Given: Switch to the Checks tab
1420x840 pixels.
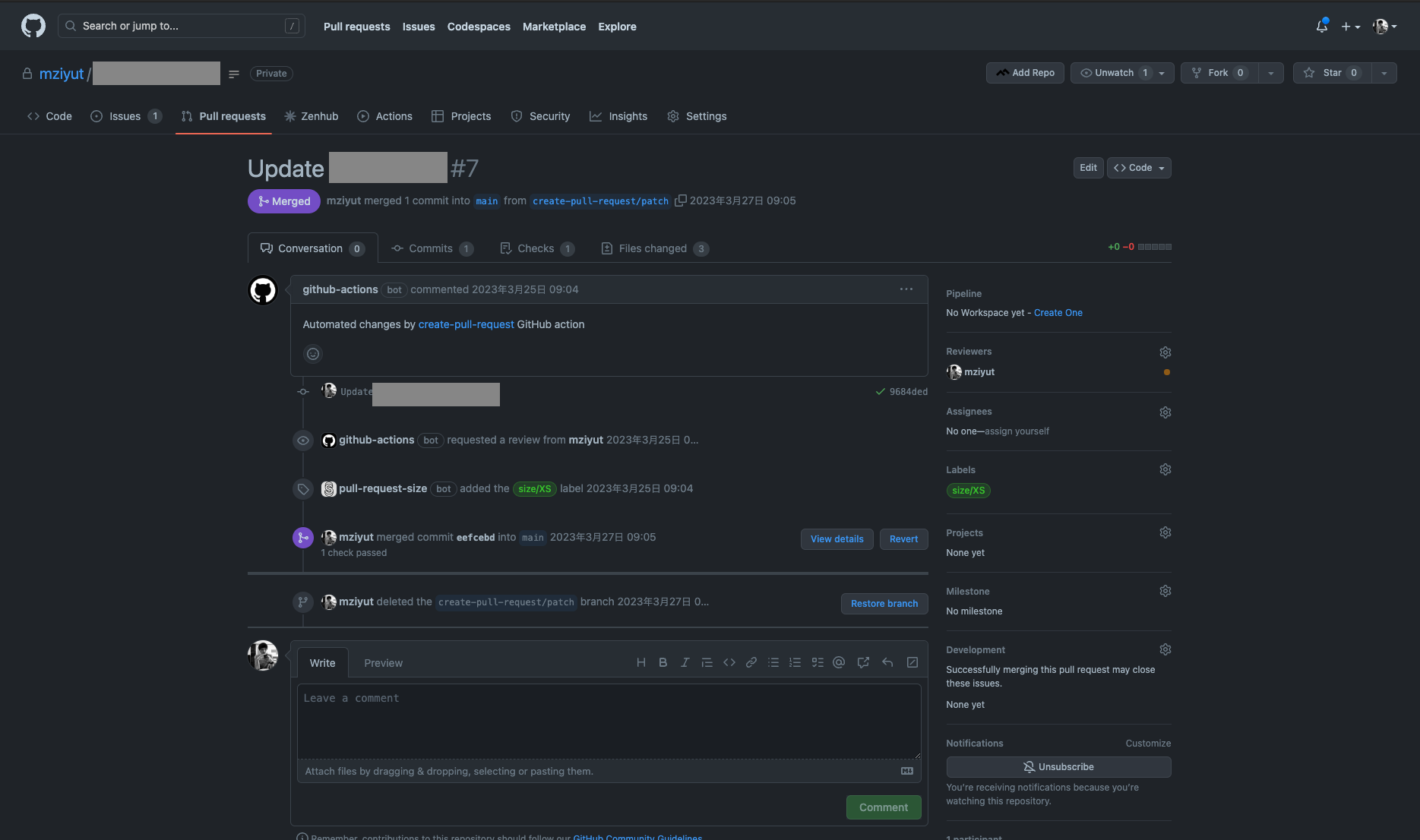Looking at the screenshot, I should [537, 248].
